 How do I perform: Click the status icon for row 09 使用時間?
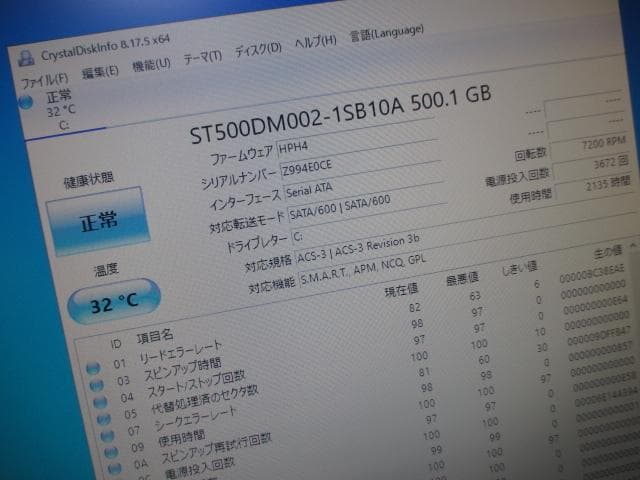pos(111,451)
